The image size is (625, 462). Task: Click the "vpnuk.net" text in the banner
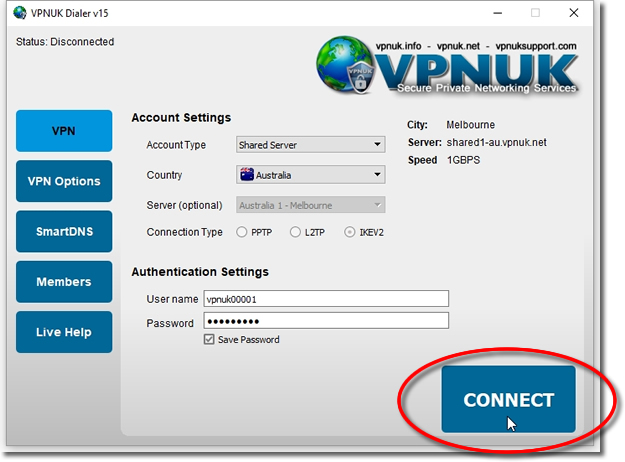click(458, 46)
